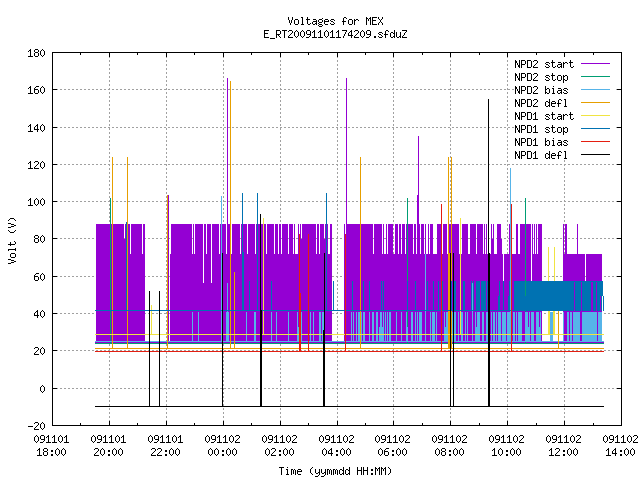
Task: Click the orange NPD2 defl legend line
Action: coord(595,103)
